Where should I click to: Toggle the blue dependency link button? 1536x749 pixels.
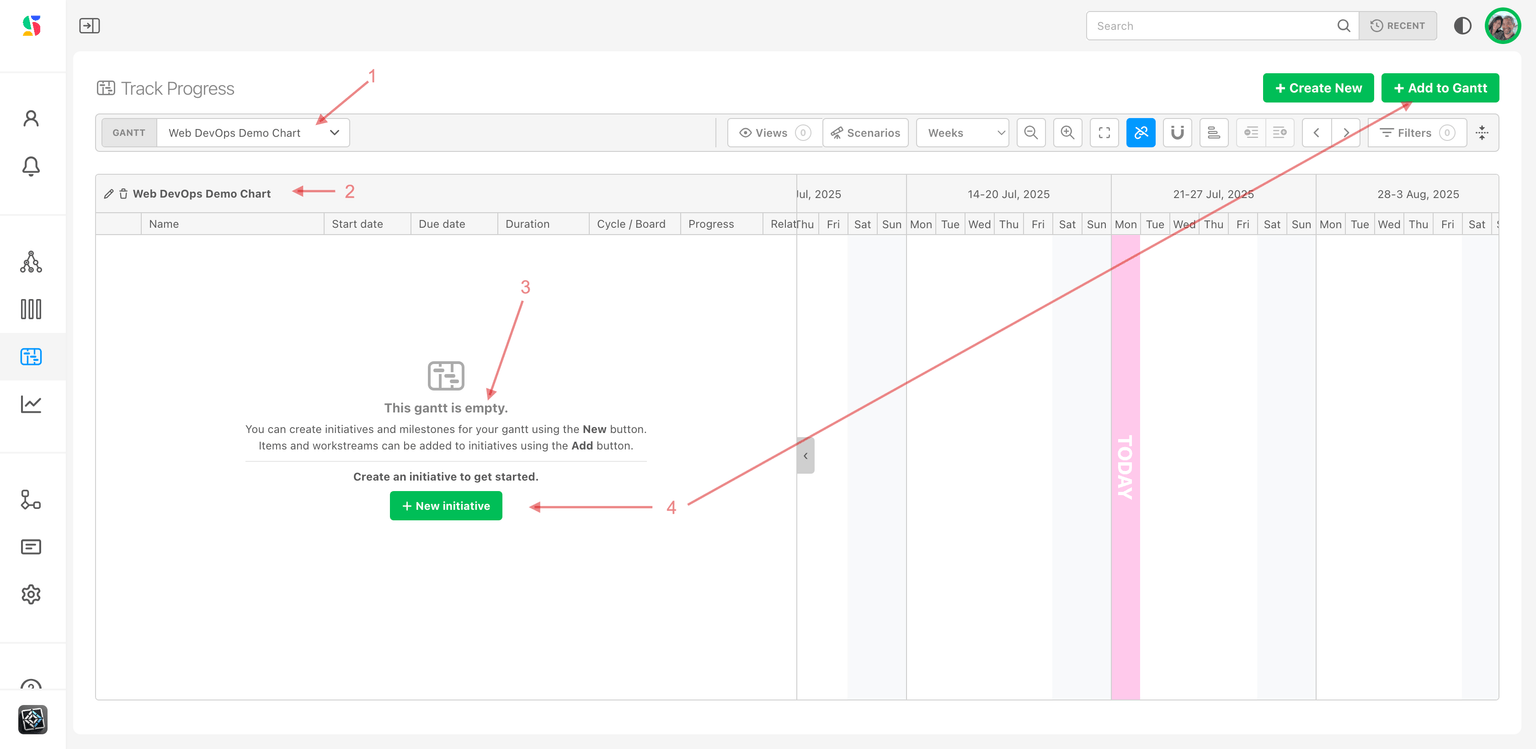[1140, 133]
